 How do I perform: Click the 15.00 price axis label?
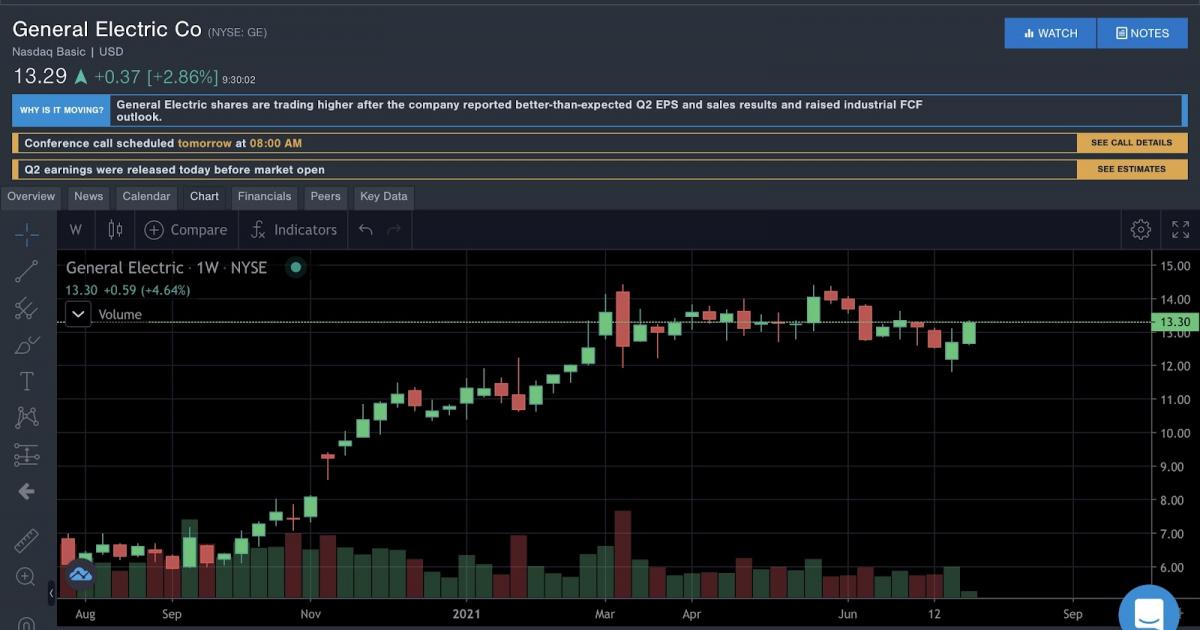click(x=1174, y=266)
